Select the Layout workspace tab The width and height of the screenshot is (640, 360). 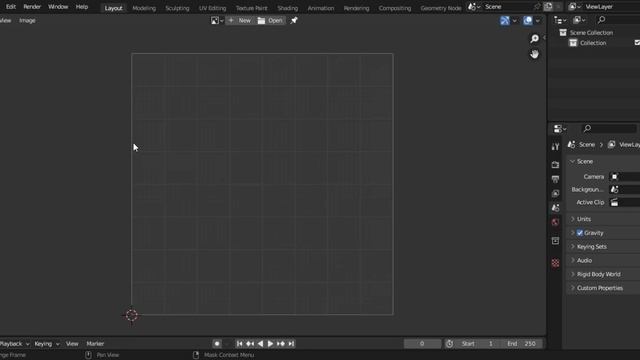(x=113, y=8)
